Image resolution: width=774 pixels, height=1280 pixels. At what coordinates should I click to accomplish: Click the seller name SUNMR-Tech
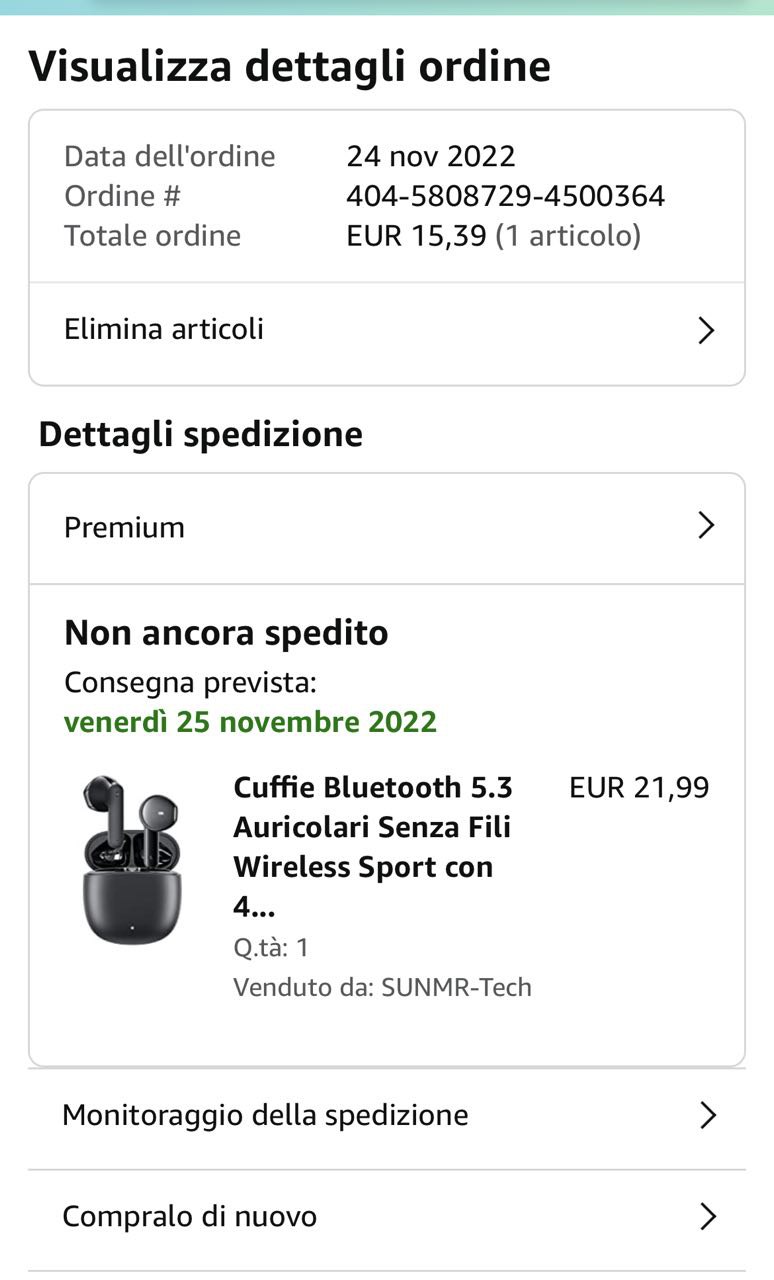coord(456,988)
